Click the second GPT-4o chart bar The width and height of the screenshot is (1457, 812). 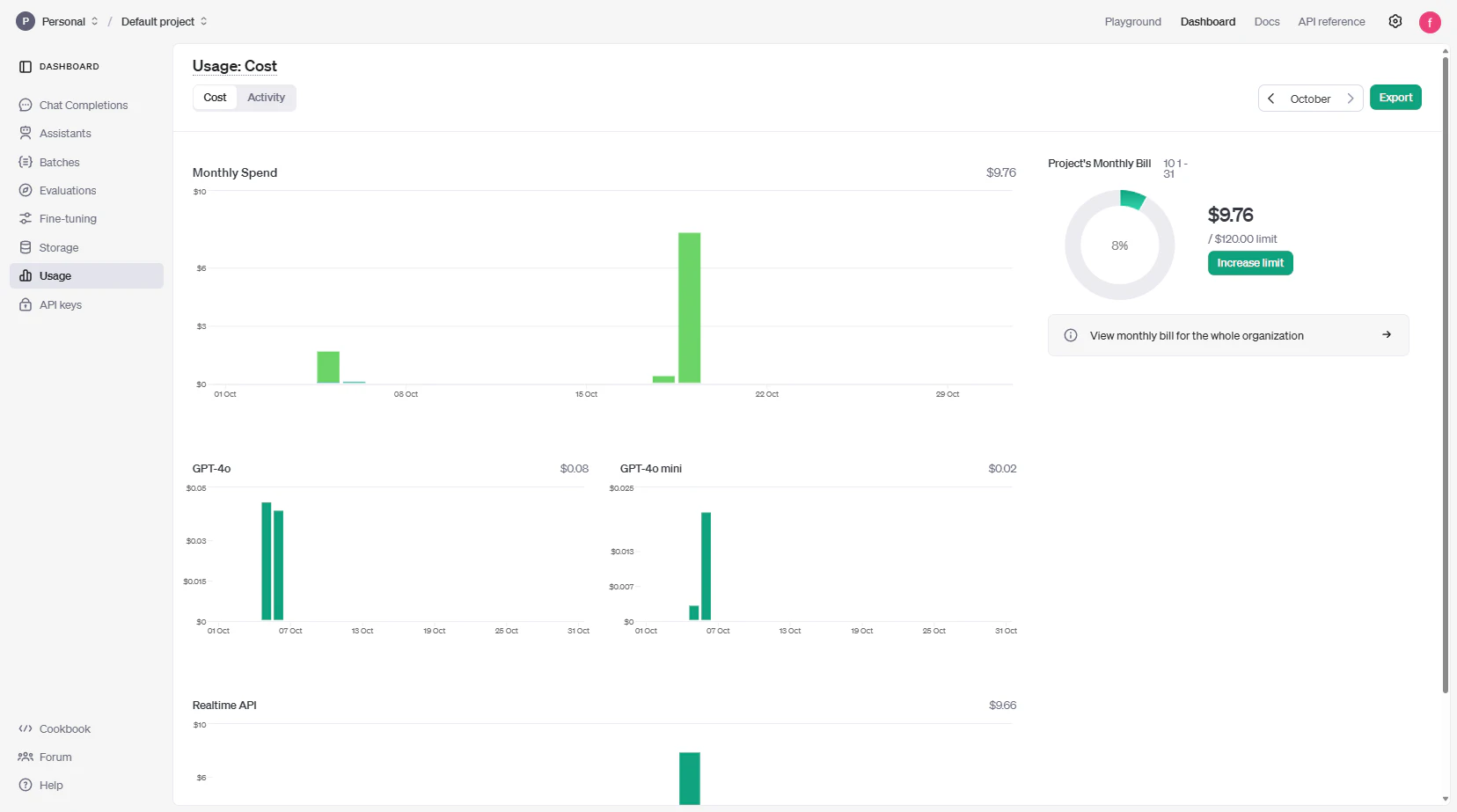(x=279, y=566)
